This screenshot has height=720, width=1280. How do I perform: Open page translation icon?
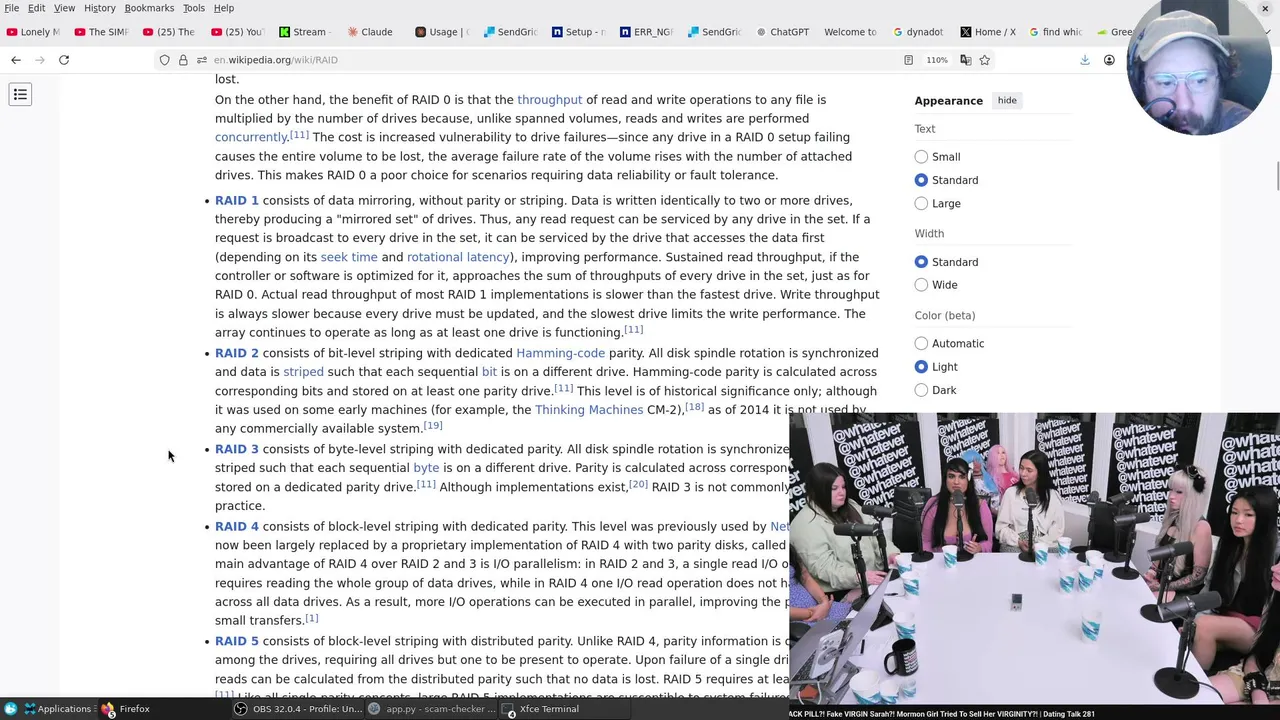pos(965,60)
